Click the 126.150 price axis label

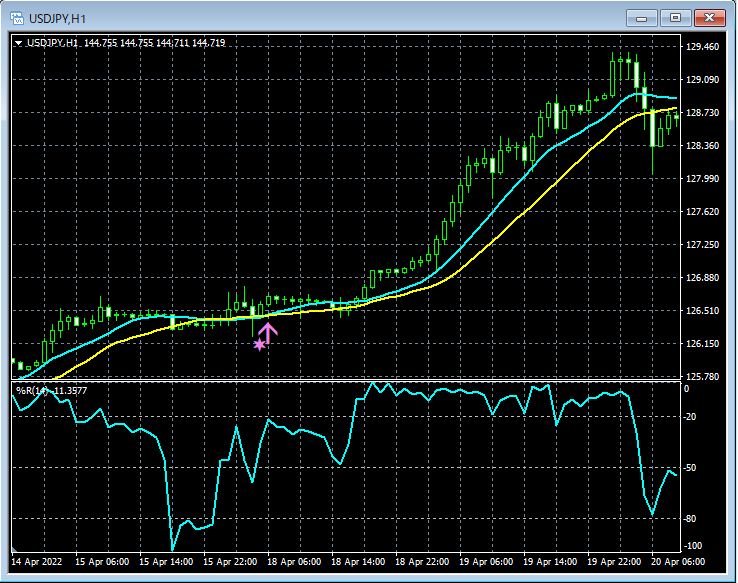[702, 343]
